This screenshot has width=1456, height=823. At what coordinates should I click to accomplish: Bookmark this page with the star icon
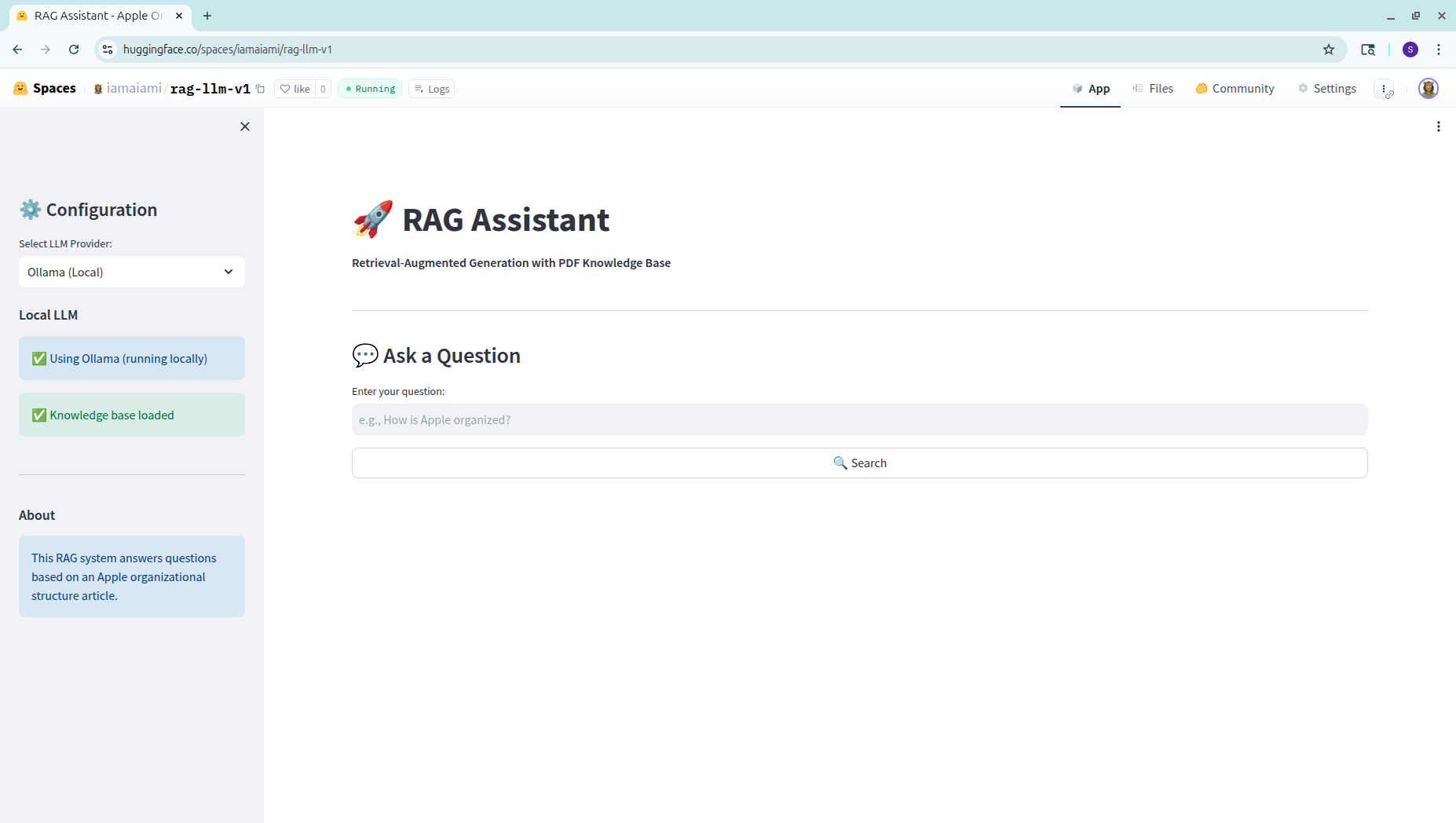[1329, 49]
